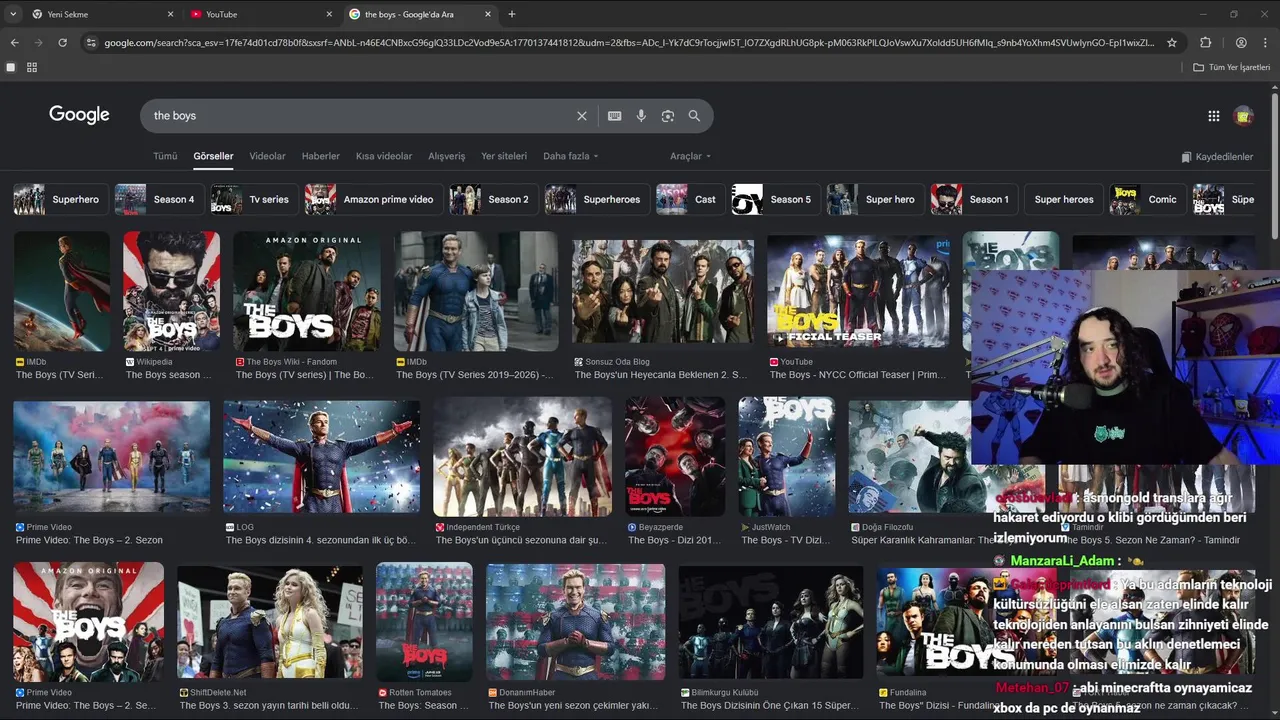
Task: Open Independent Türkçe image result
Action: coord(522,457)
